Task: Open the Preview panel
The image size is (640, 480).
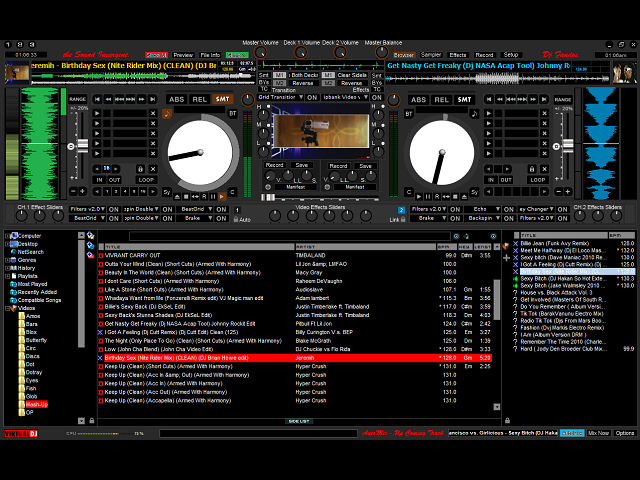Action: [x=183, y=55]
